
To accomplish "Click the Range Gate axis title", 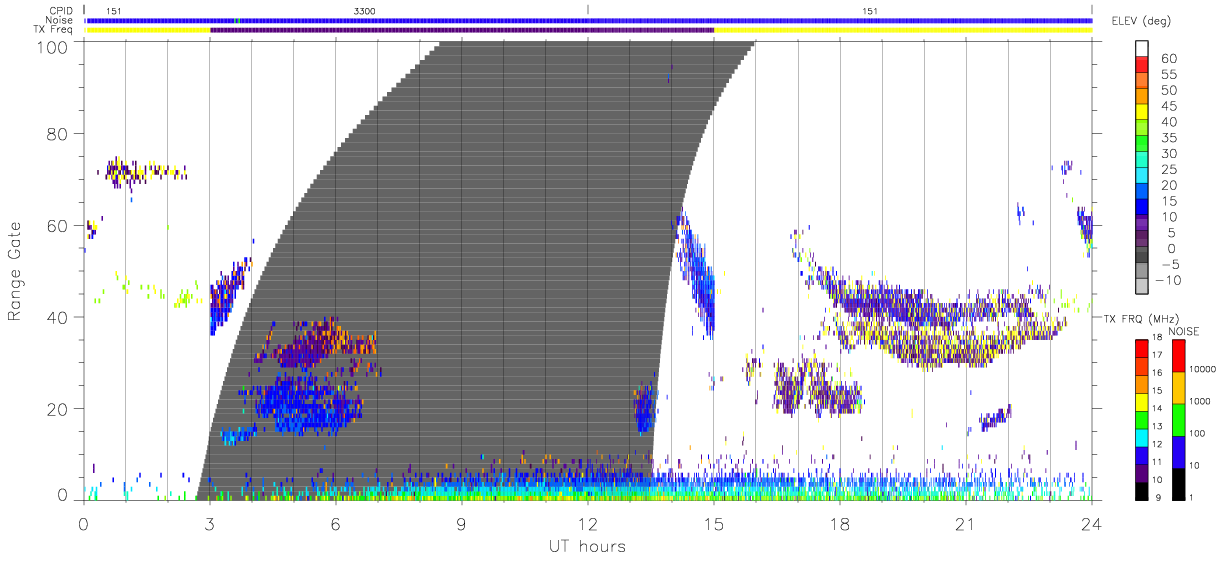I will [x=16, y=270].
